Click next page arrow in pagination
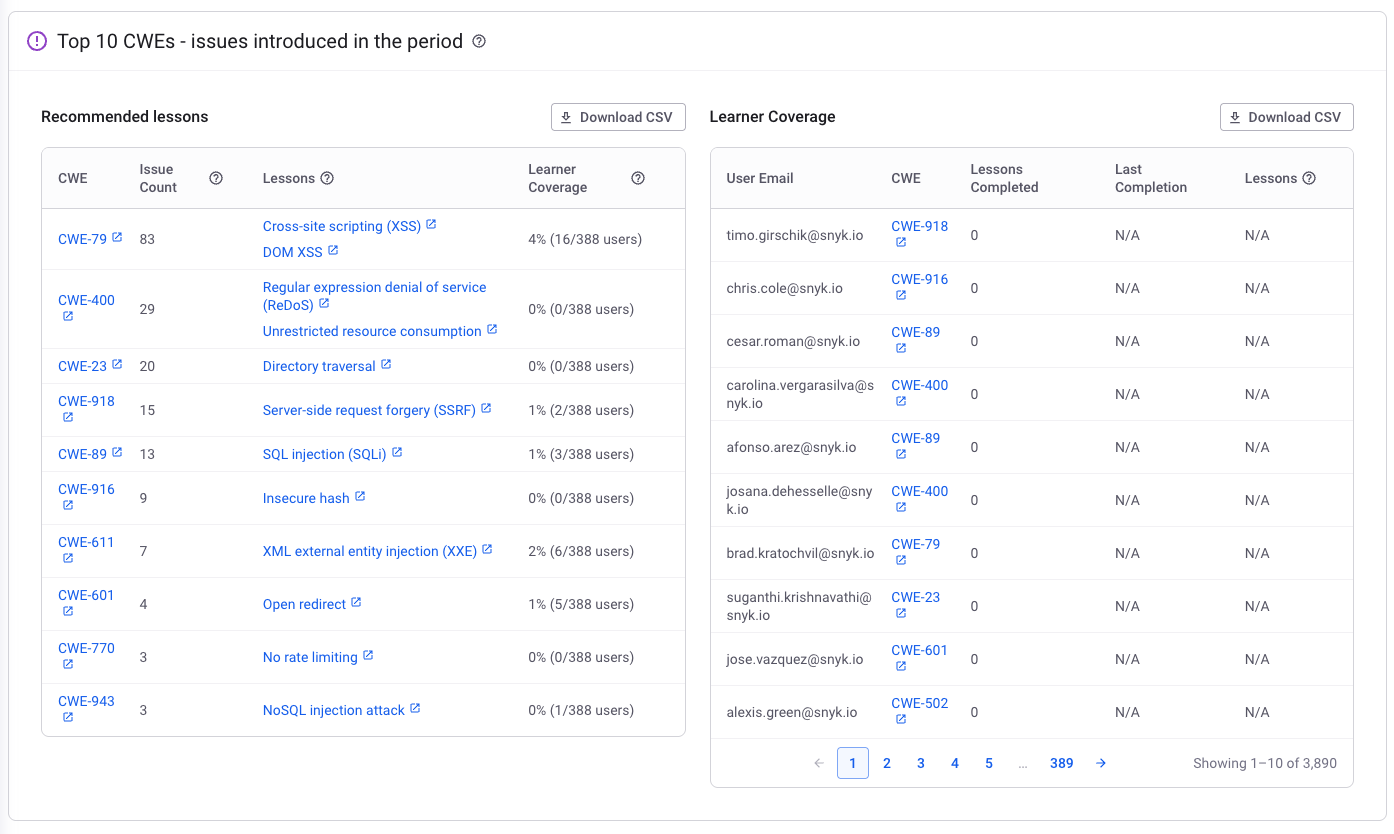Viewport: 1394px width, 834px height. point(1100,763)
